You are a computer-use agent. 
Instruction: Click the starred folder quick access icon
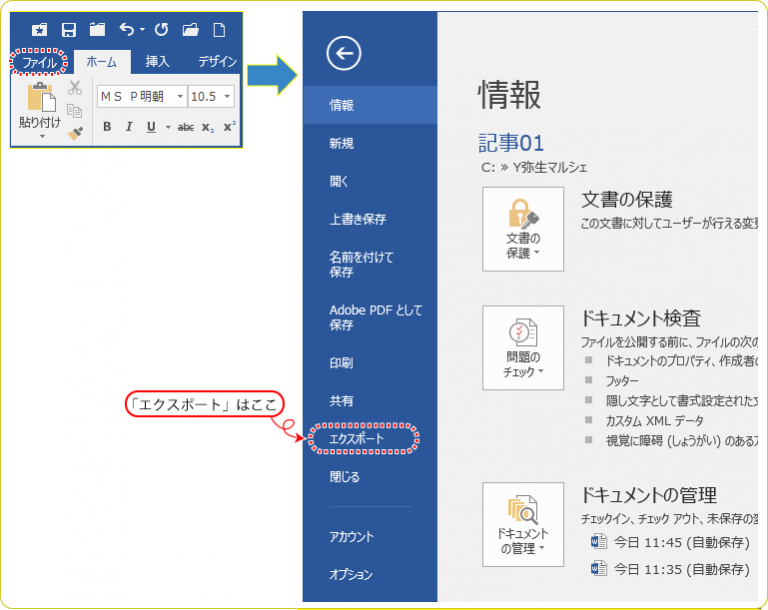point(40,30)
